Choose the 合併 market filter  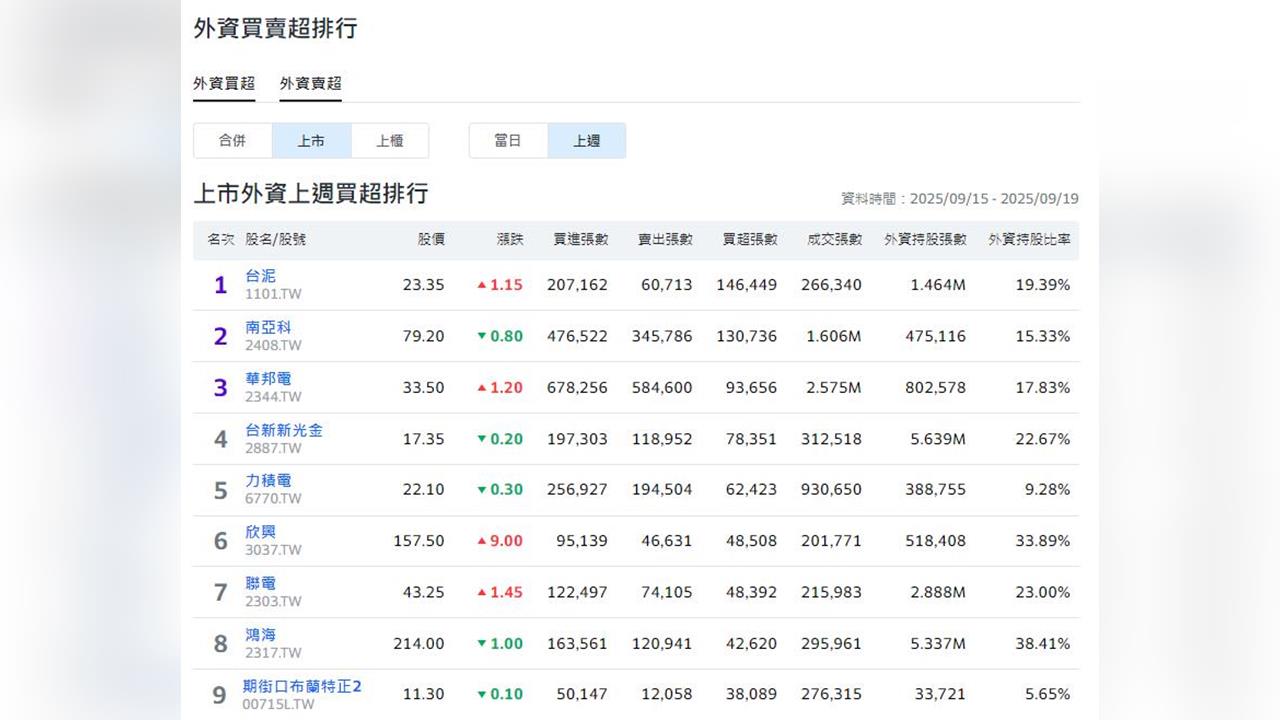(232, 141)
